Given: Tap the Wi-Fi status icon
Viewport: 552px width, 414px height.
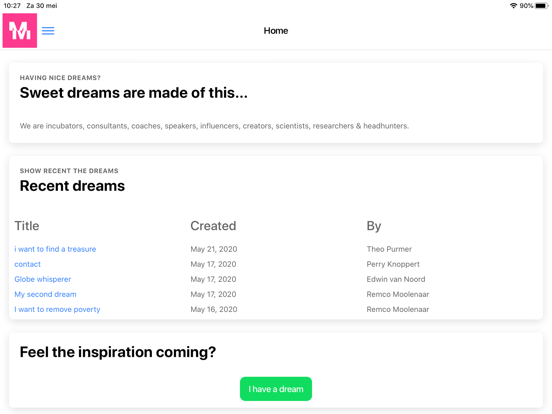Looking at the screenshot, I should (513, 6).
